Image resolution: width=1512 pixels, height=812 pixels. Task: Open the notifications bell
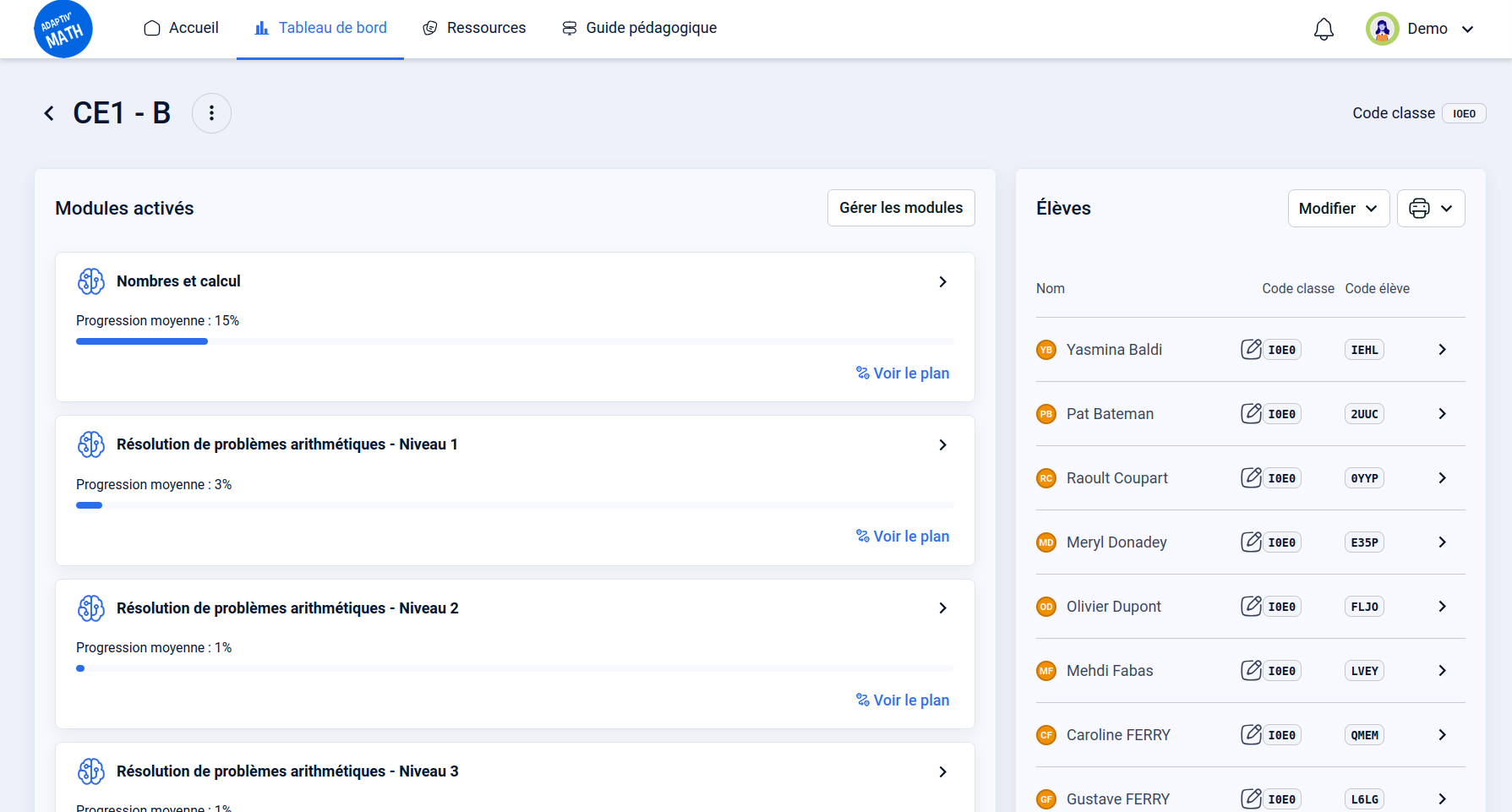click(x=1324, y=30)
